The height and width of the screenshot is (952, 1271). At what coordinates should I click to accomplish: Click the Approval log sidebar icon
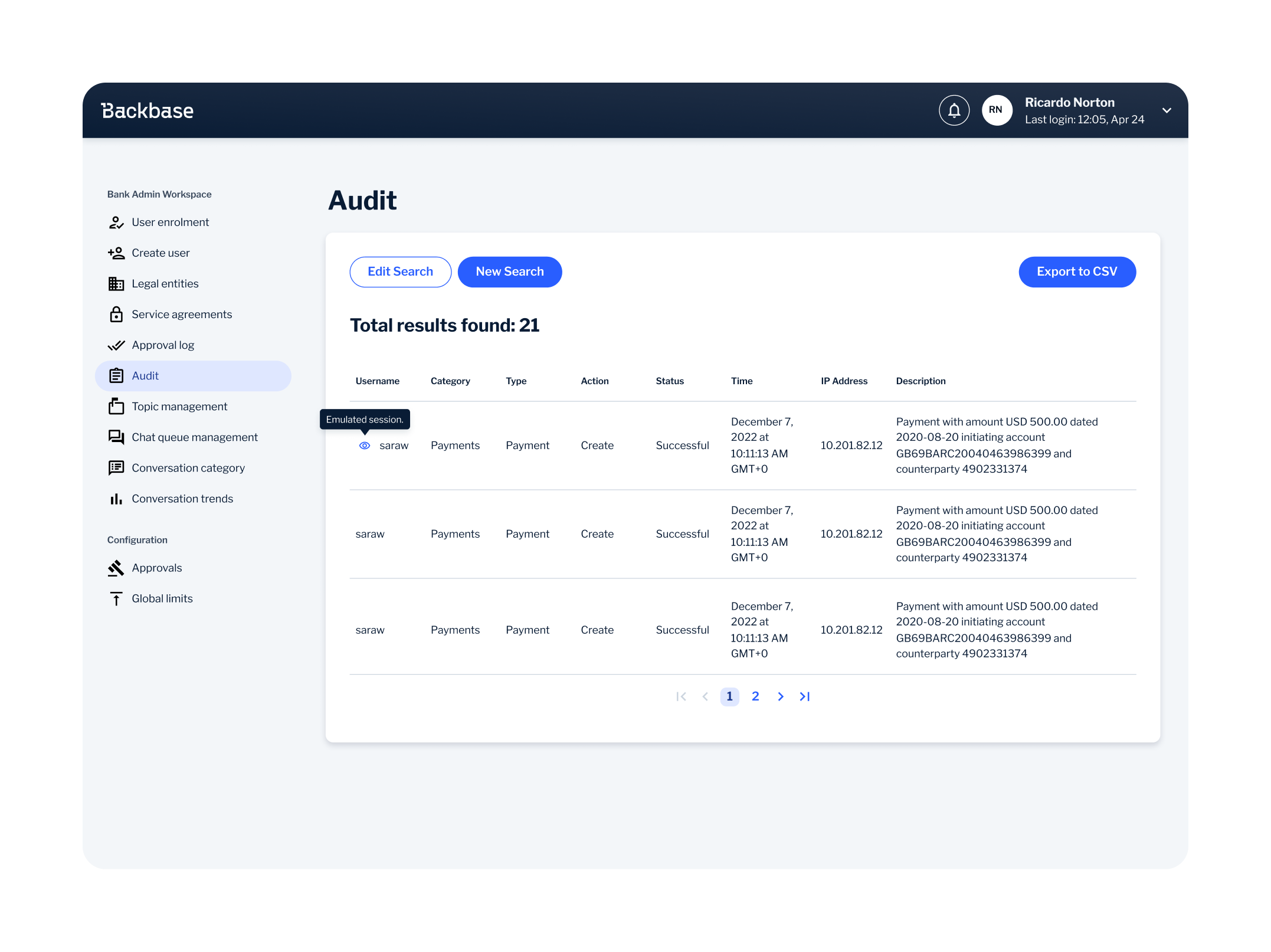(x=117, y=344)
